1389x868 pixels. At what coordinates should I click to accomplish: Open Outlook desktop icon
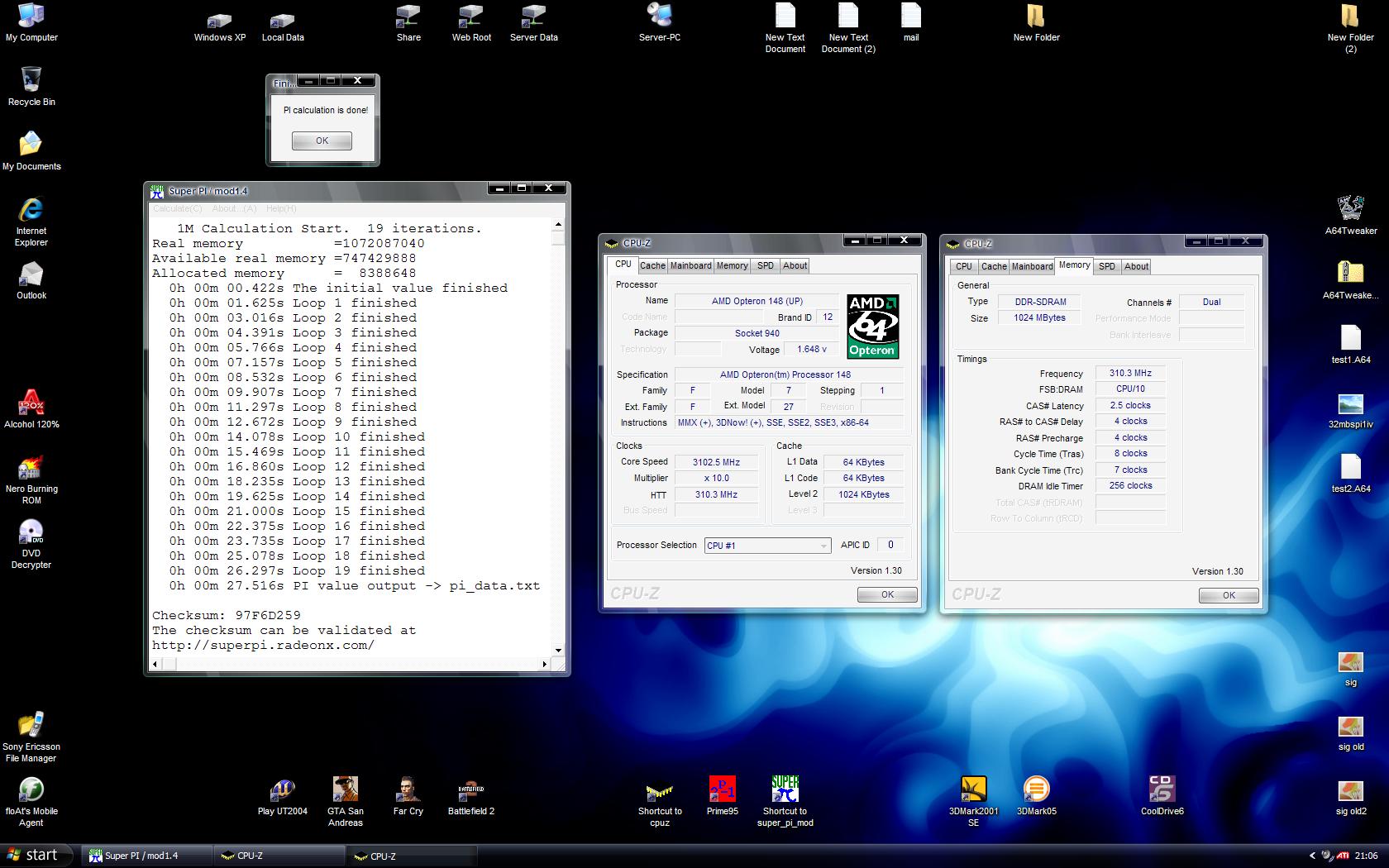pyautogui.click(x=31, y=280)
